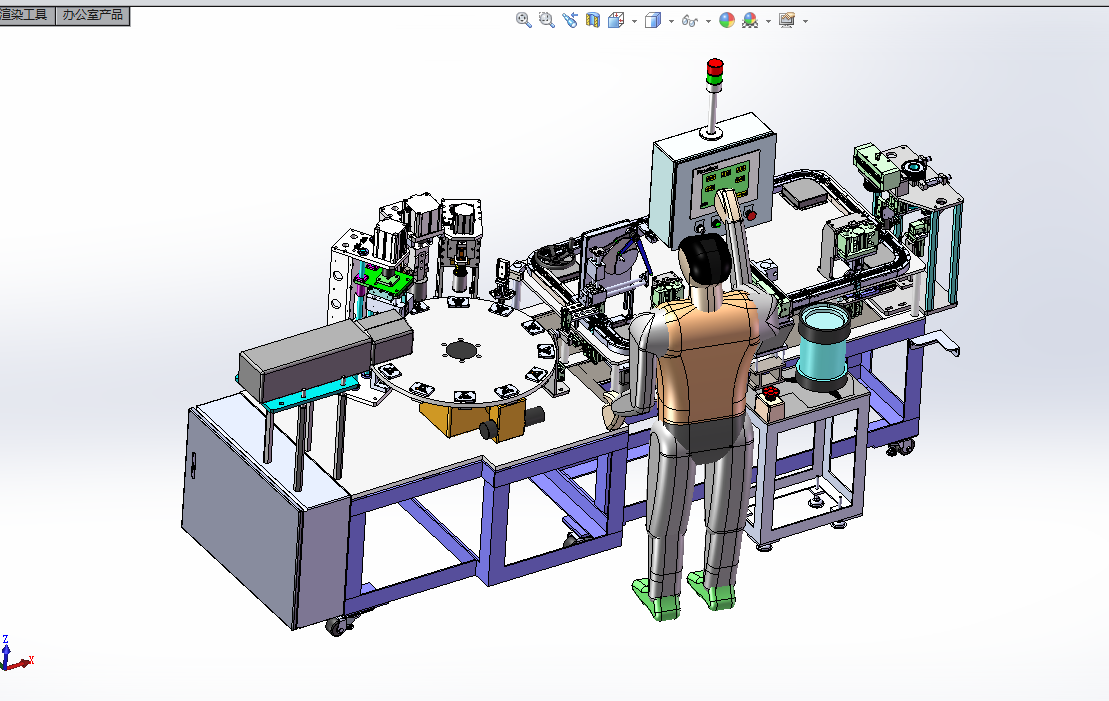
Task: Open the Hide/Show Items dropdown arrow
Action: click(708, 20)
